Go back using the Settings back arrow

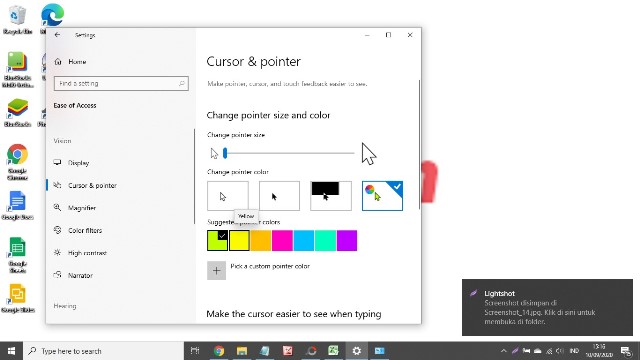[x=57, y=35]
